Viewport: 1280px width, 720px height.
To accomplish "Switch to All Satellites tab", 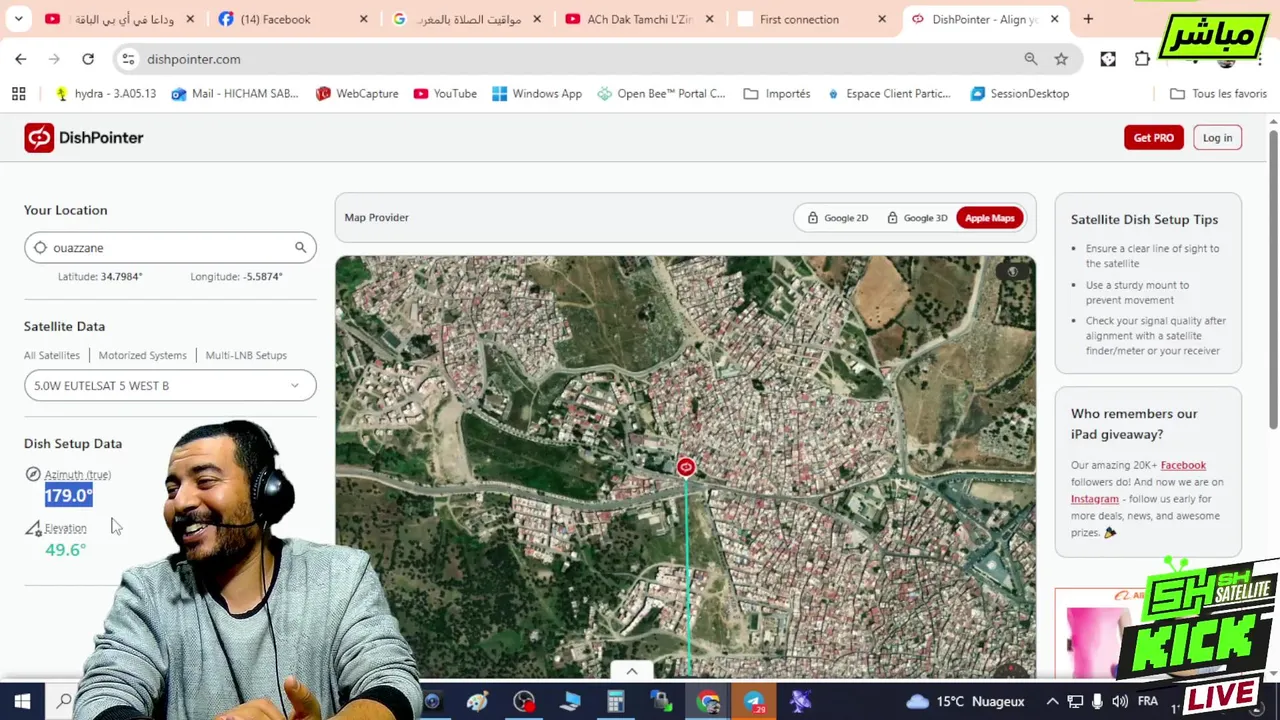I will pos(52,355).
